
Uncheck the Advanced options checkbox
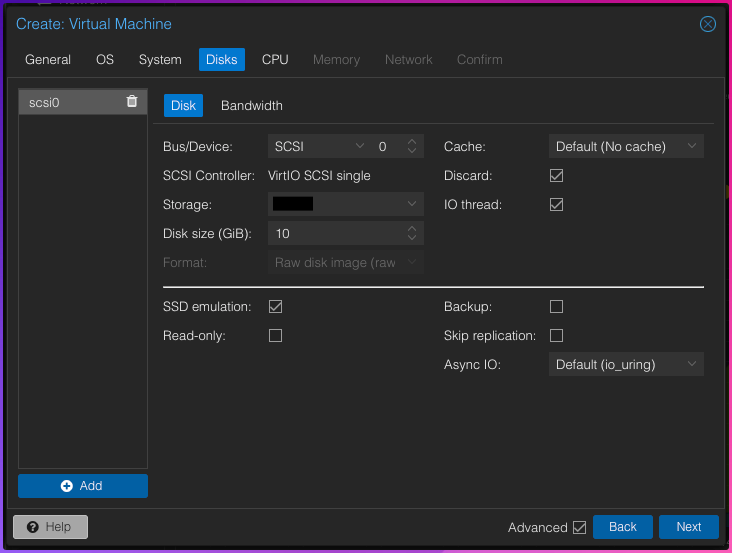click(579, 528)
